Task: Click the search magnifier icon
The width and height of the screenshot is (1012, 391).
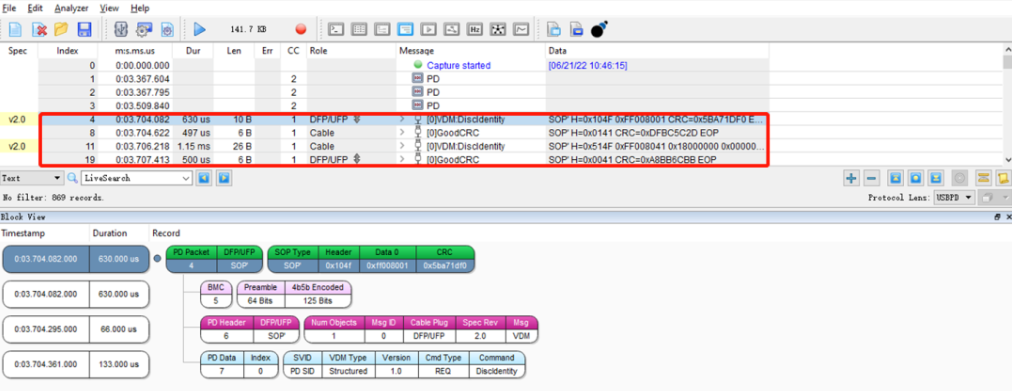Action: (73, 178)
